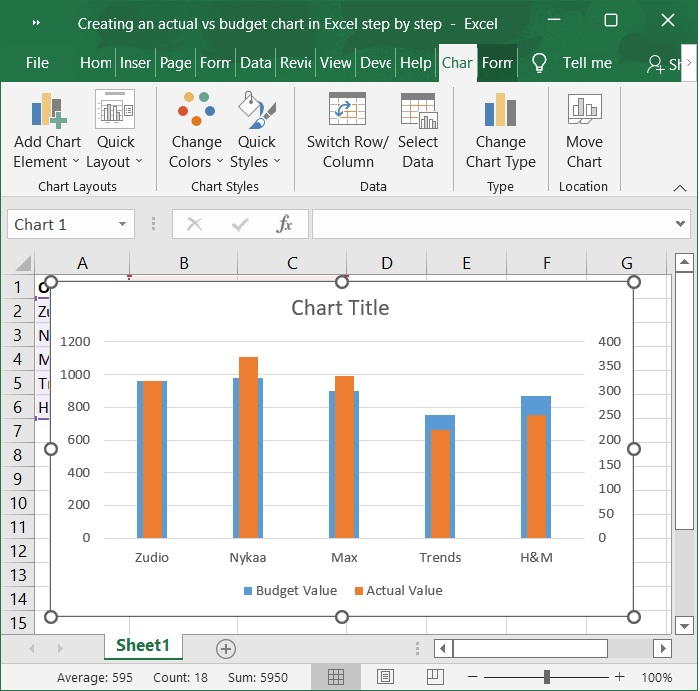Screen dimensions: 700x691
Task: Click the Add Chart Element icon
Action: [x=47, y=112]
